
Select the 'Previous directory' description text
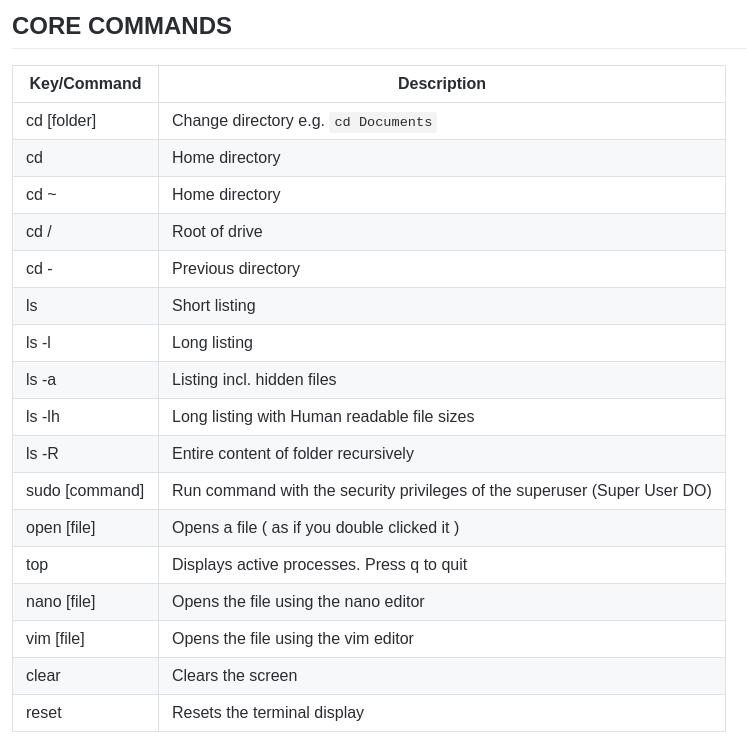(x=236, y=269)
